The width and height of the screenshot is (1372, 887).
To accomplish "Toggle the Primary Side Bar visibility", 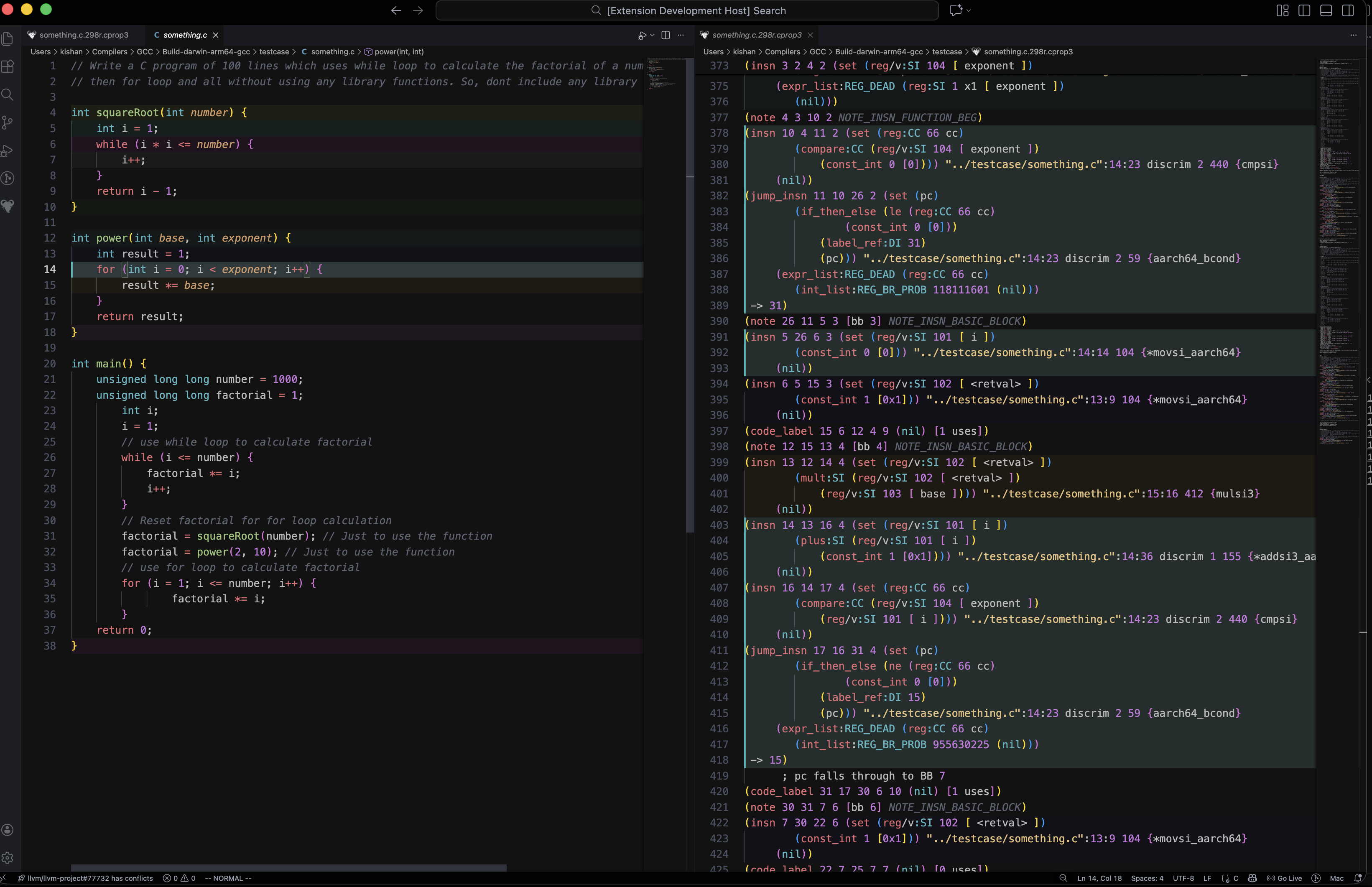I will click(x=1303, y=10).
